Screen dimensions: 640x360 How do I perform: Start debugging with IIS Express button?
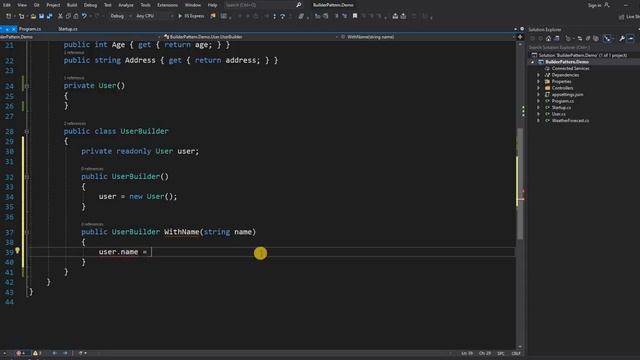pyautogui.click(x=191, y=16)
